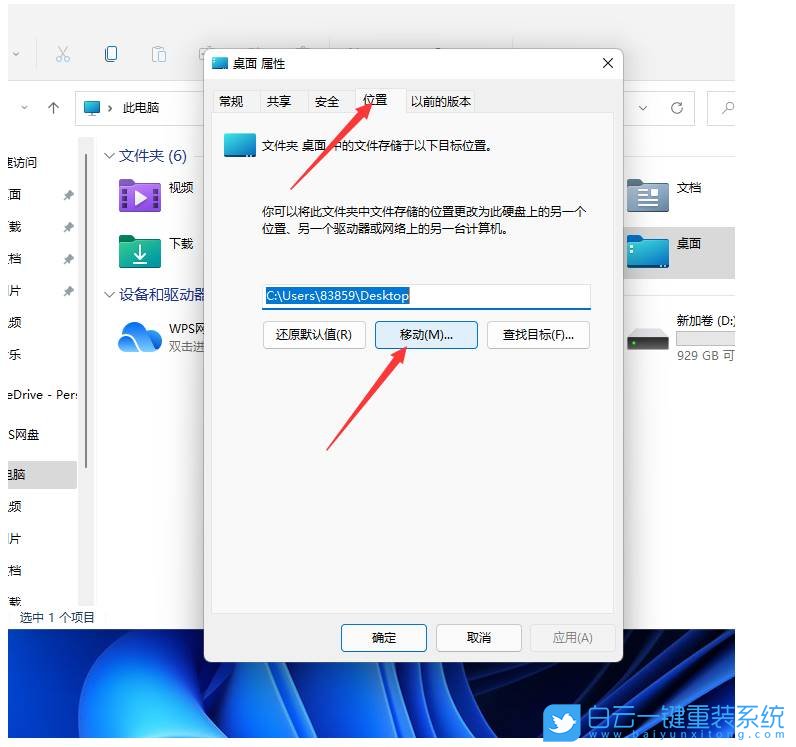Image resolution: width=796 pixels, height=747 pixels.
Task: Collapse the 文件夹 (6) group
Action: pos(109,155)
